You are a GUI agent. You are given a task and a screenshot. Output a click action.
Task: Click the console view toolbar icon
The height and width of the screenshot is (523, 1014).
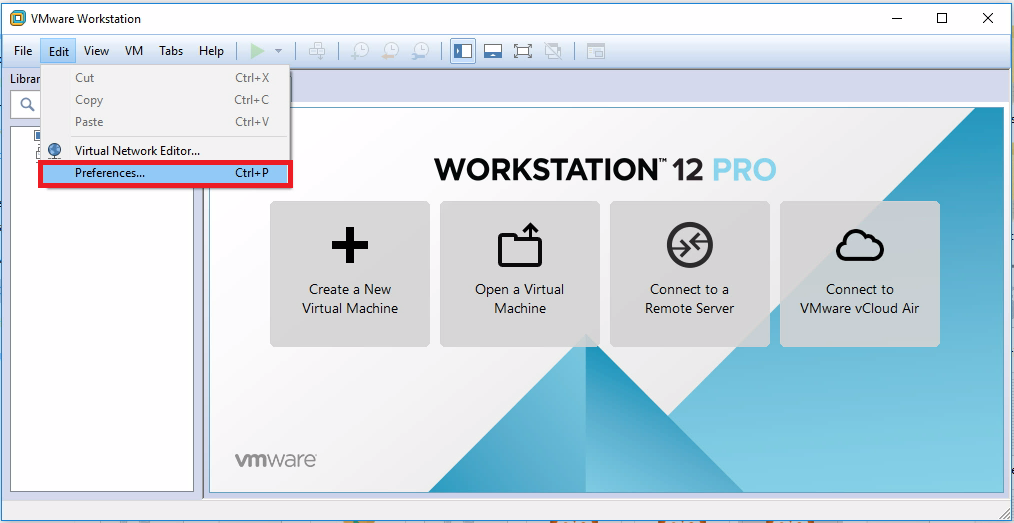pos(596,51)
